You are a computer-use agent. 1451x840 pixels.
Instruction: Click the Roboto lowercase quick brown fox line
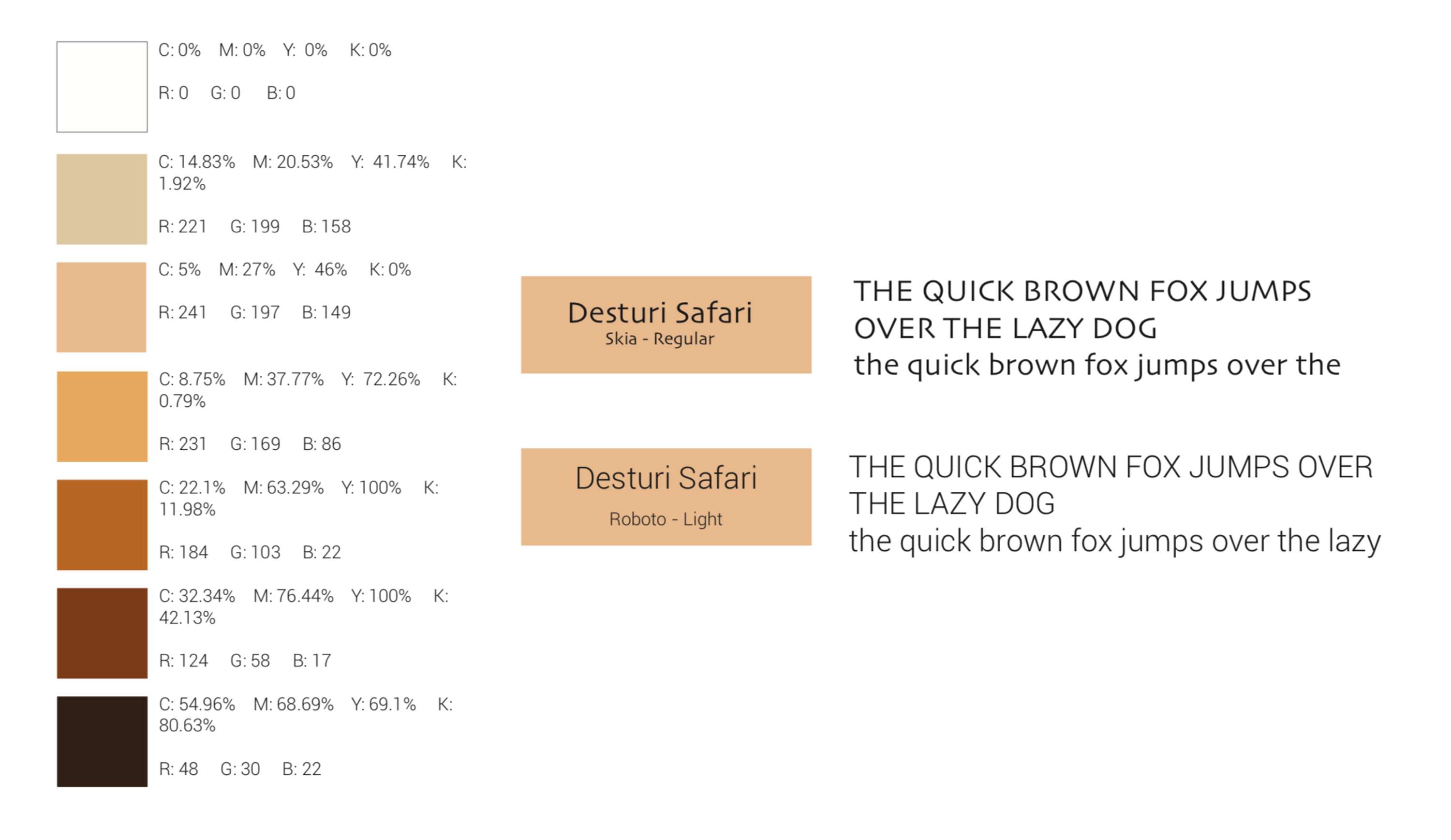[1115, 542]
